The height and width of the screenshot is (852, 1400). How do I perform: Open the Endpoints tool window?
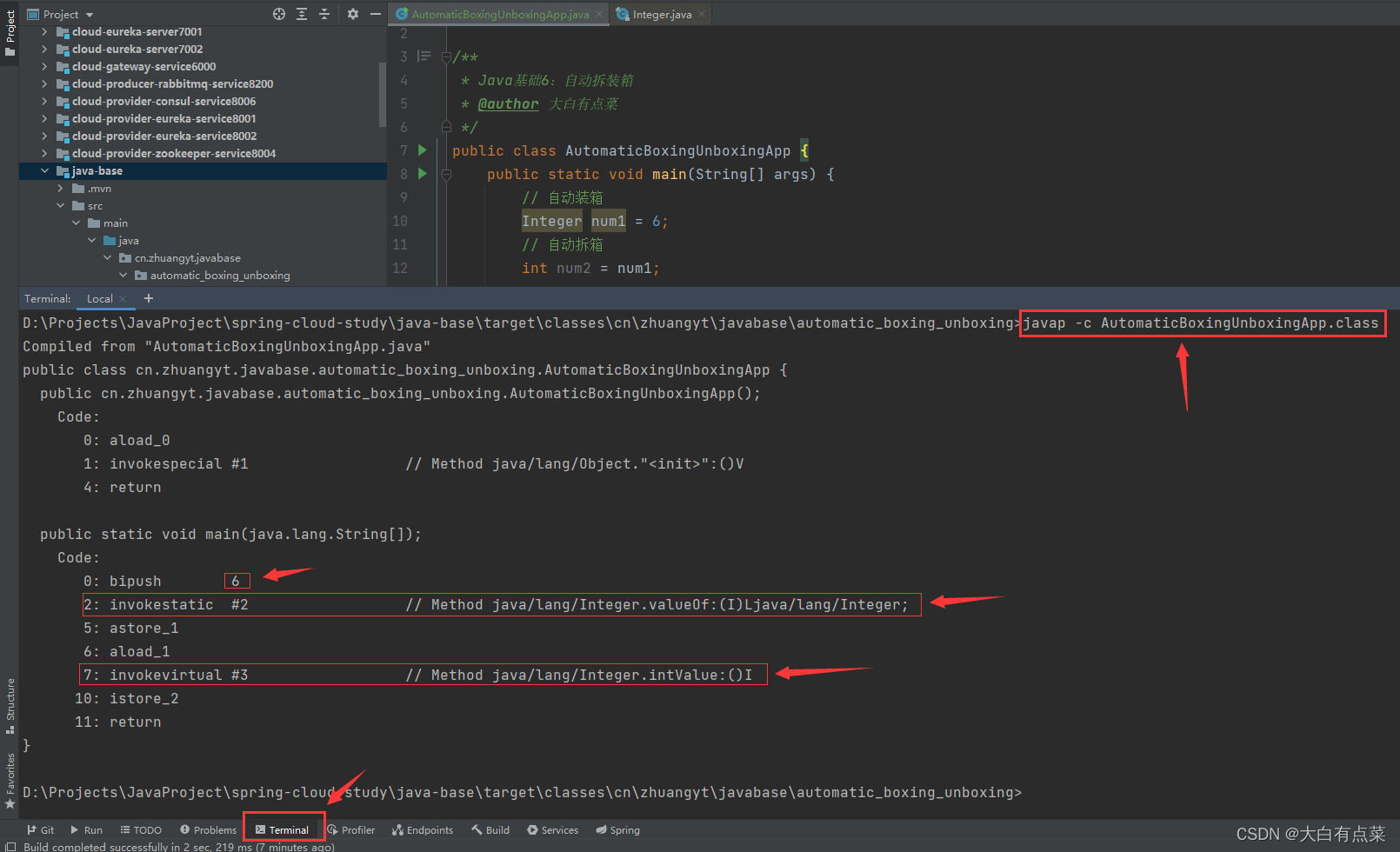click(x=423, y=830)
